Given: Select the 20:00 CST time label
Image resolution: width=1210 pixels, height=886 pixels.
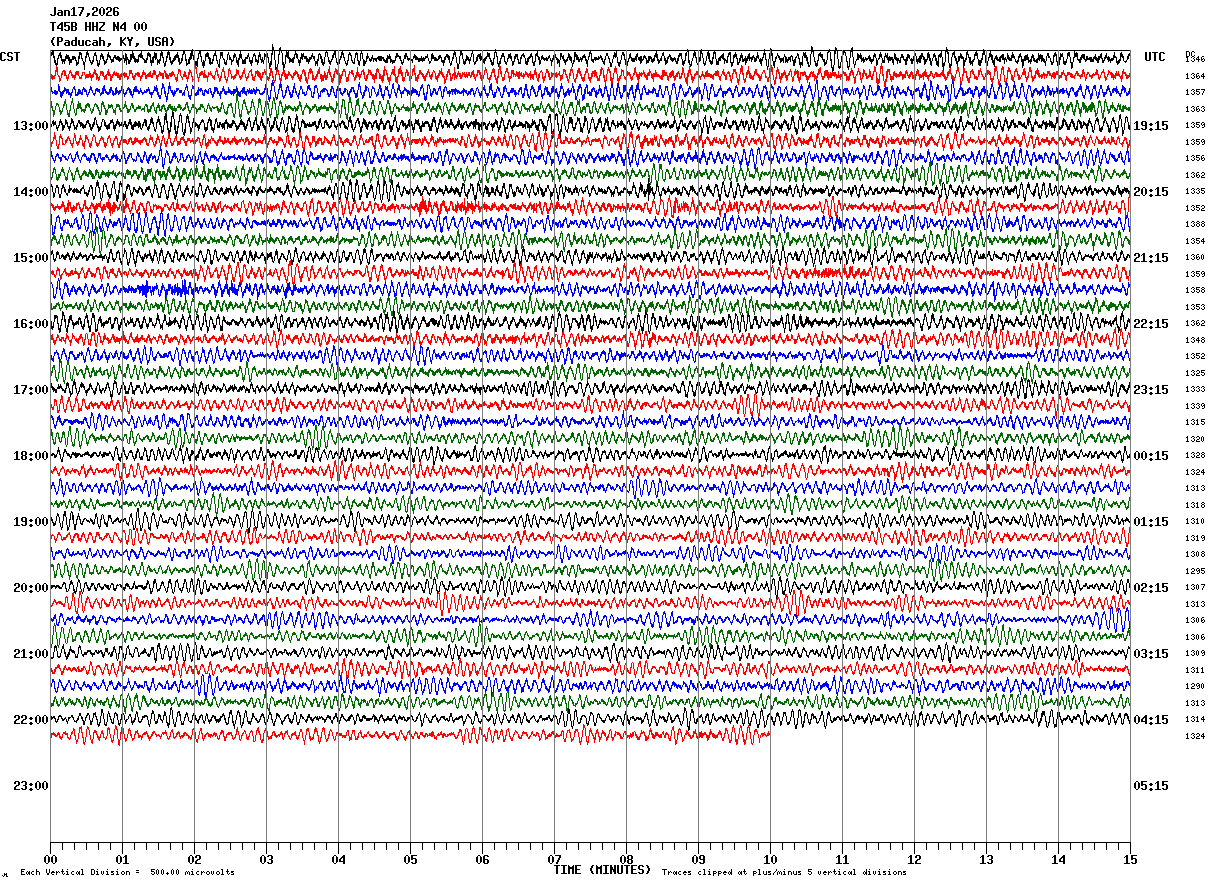Looking at the screenshot, I should (31, 588).
